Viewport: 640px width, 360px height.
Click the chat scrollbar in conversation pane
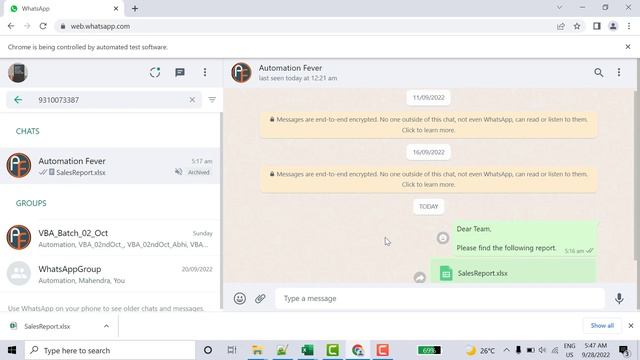[636, 175]
